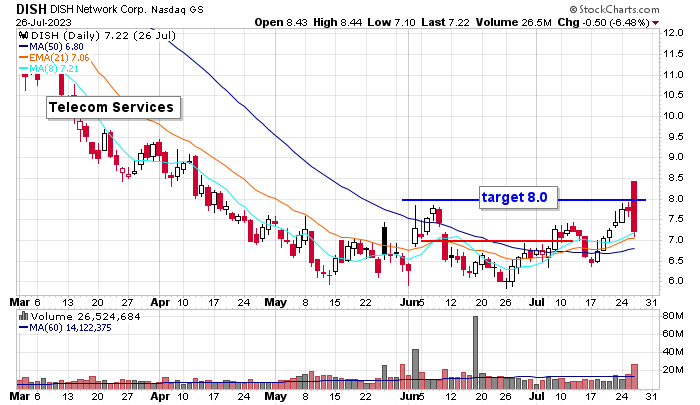Image resolution: width=700 pixels, height=405 pixels.
Task: Click the 9.0 price axis label
Action: pyautogui.click(x=675, y=157)
